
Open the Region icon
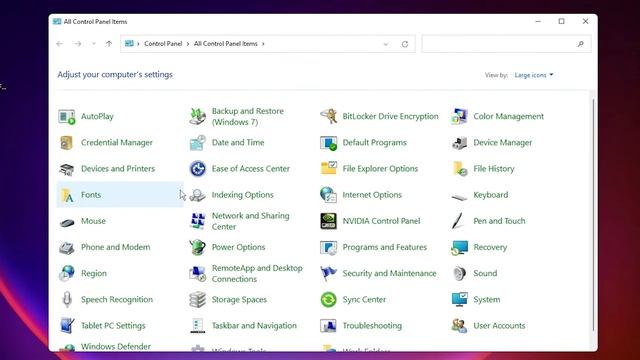(67, 273)
